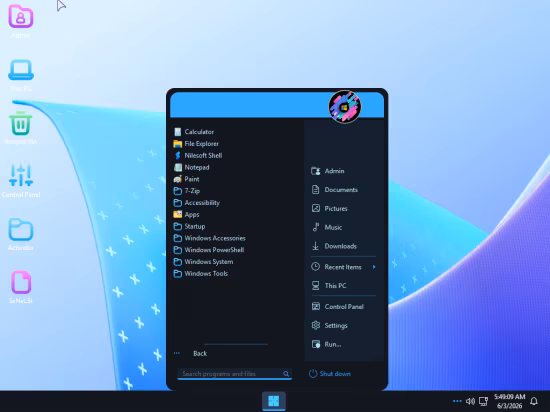Select Control Panel desktop icon
Screen dimensions: 550x412
(x=21, y=181)
